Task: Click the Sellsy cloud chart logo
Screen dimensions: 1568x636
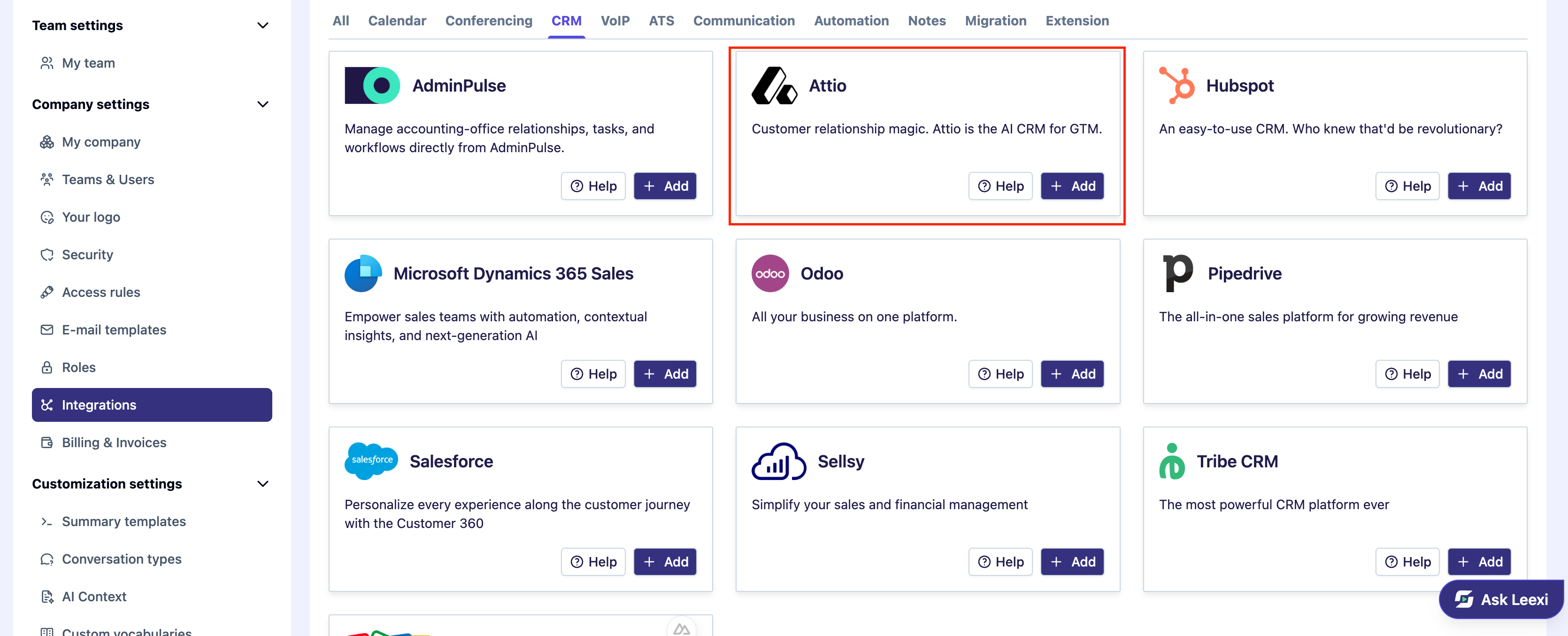Action: coord(778,461)
